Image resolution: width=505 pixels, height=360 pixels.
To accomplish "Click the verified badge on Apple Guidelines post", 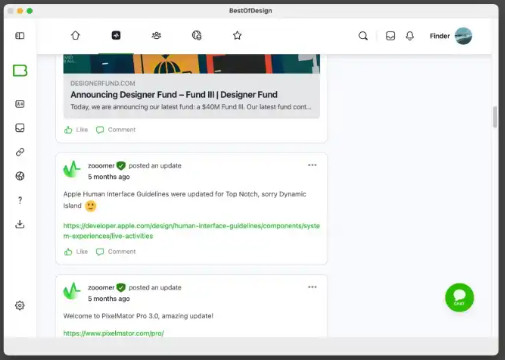I will (121, 166).
